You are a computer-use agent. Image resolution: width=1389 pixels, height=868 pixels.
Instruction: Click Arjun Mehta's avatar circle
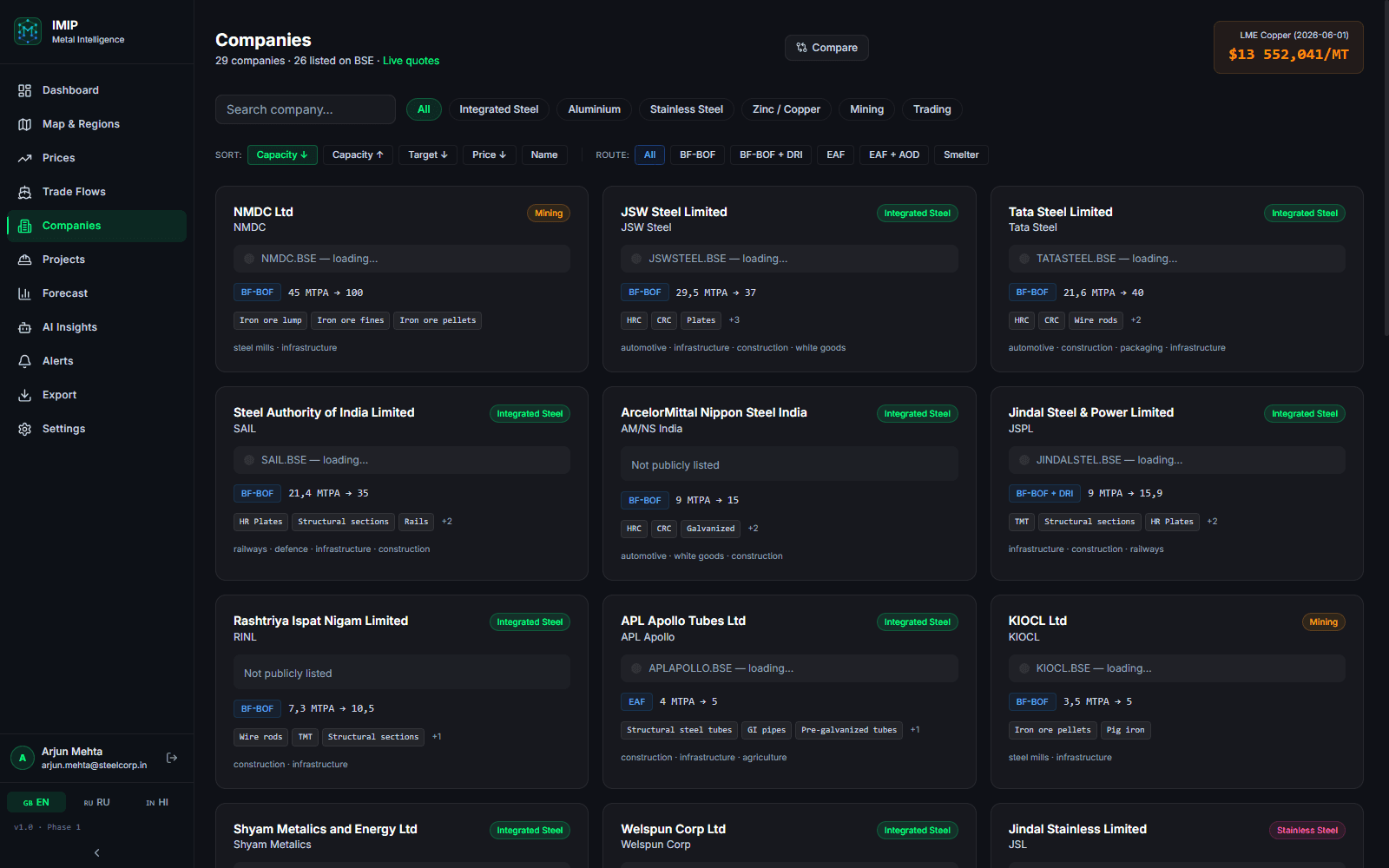coord(23,758)
